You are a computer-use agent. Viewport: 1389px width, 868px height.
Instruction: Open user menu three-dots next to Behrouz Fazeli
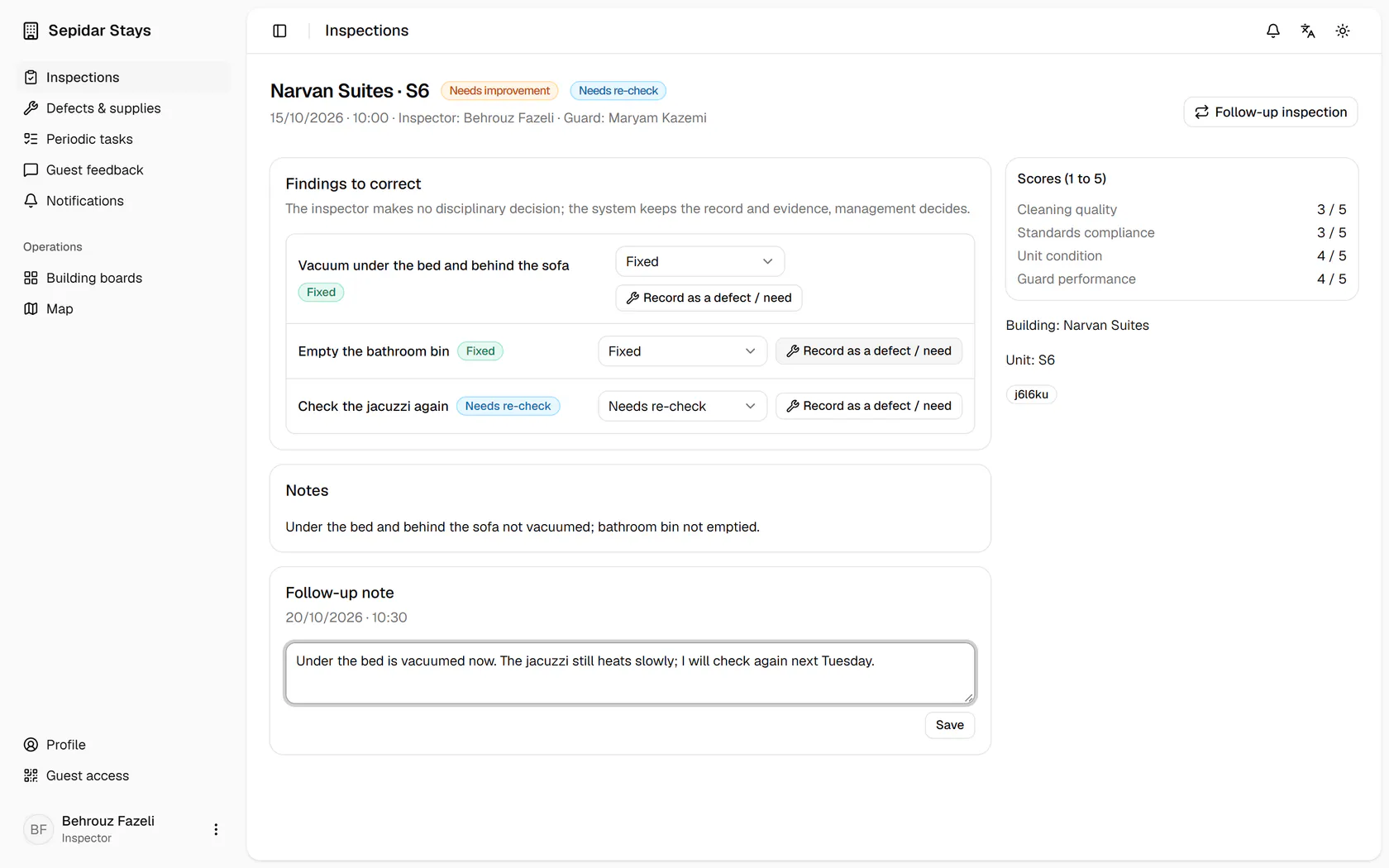tap(216, 829)
